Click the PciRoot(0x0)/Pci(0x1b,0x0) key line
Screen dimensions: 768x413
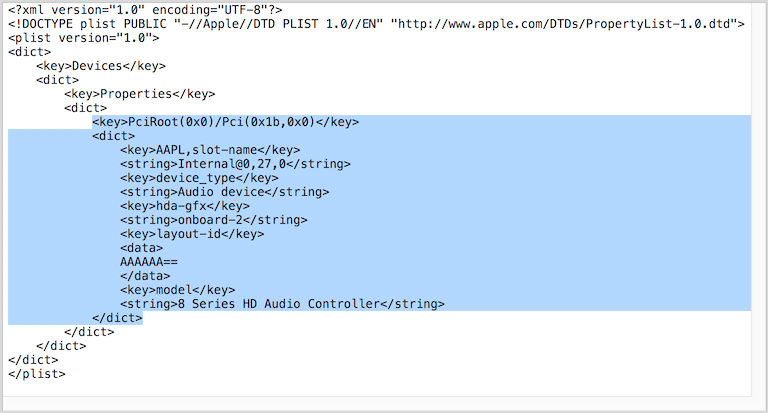(225, 122)
